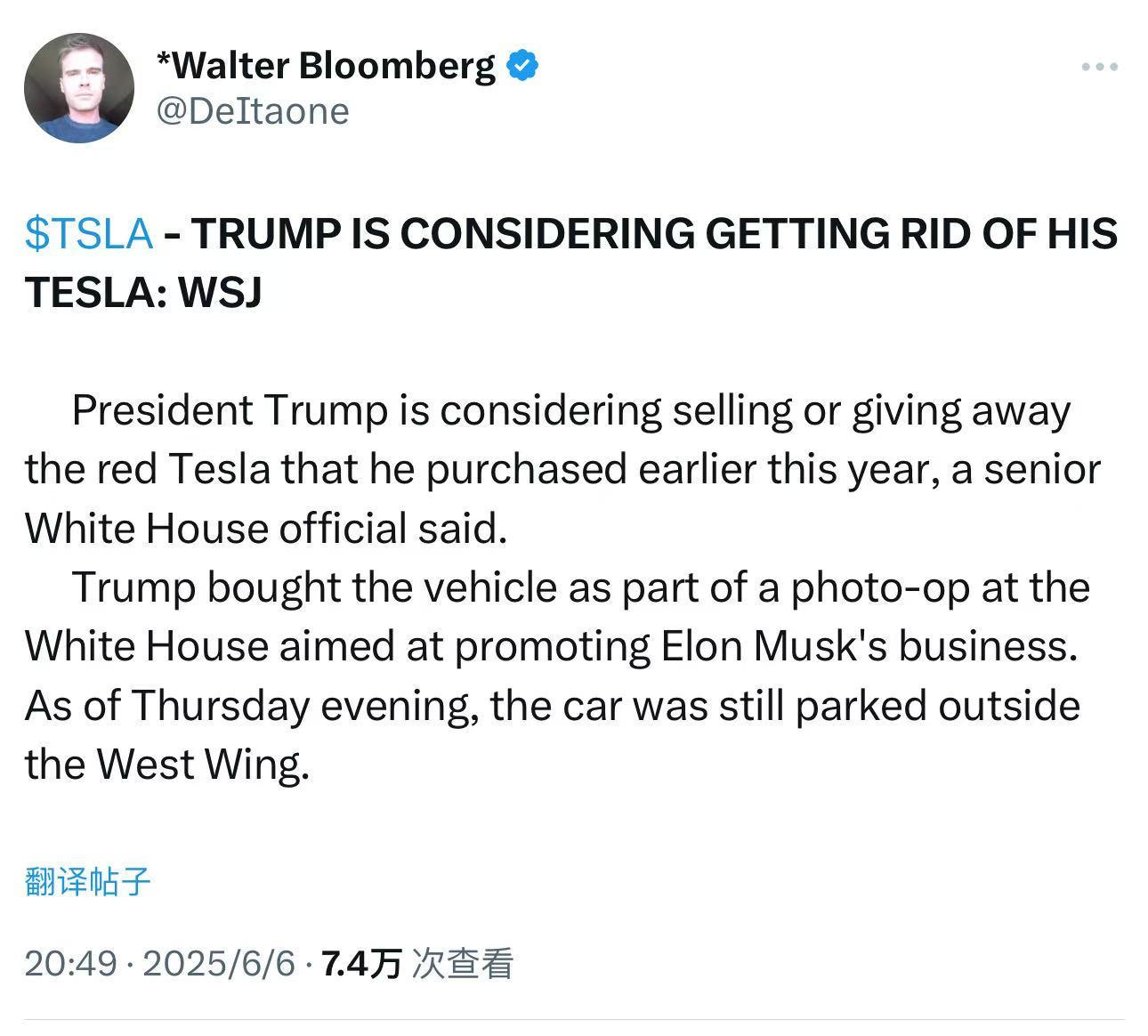Open the @DeItaone handle
Screen dimensions: 1148x1036
point(253,111)
